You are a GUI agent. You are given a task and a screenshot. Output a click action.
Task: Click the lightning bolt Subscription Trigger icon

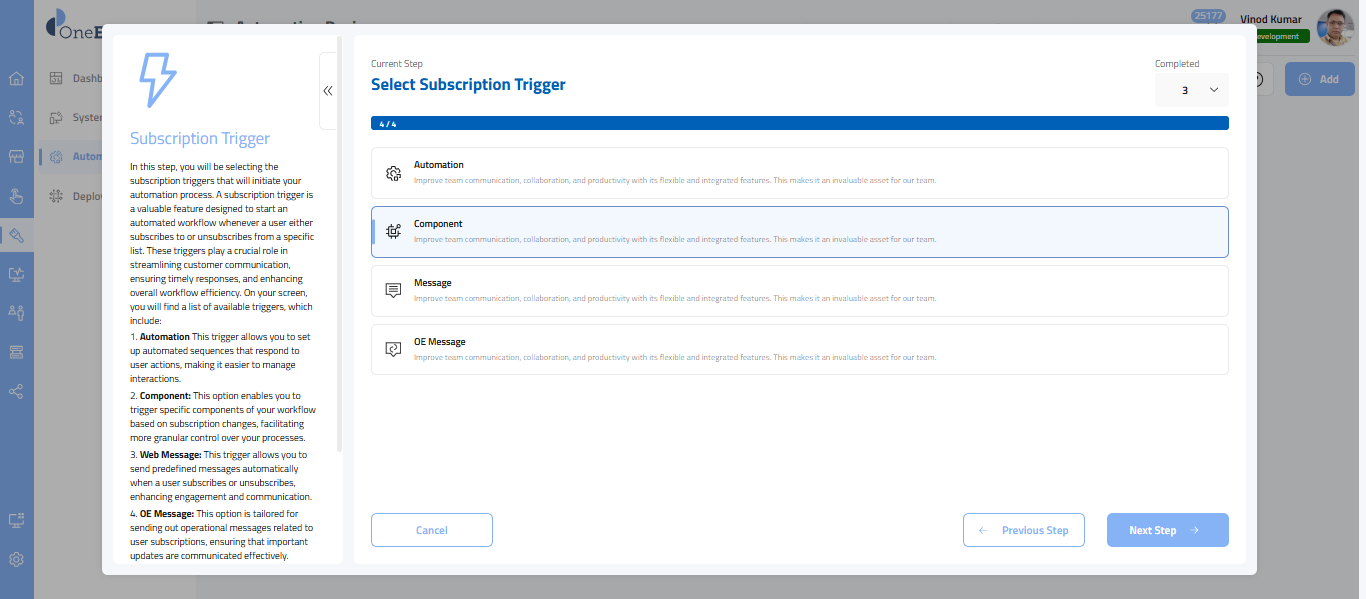156,80
